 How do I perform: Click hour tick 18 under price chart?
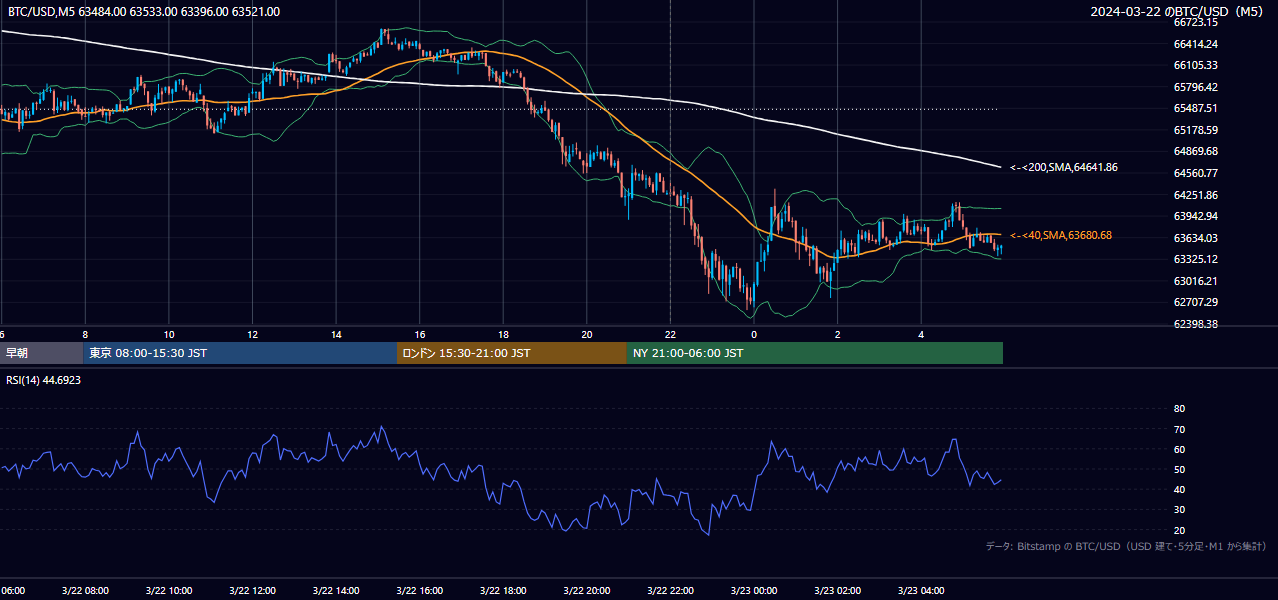point(503,335)
